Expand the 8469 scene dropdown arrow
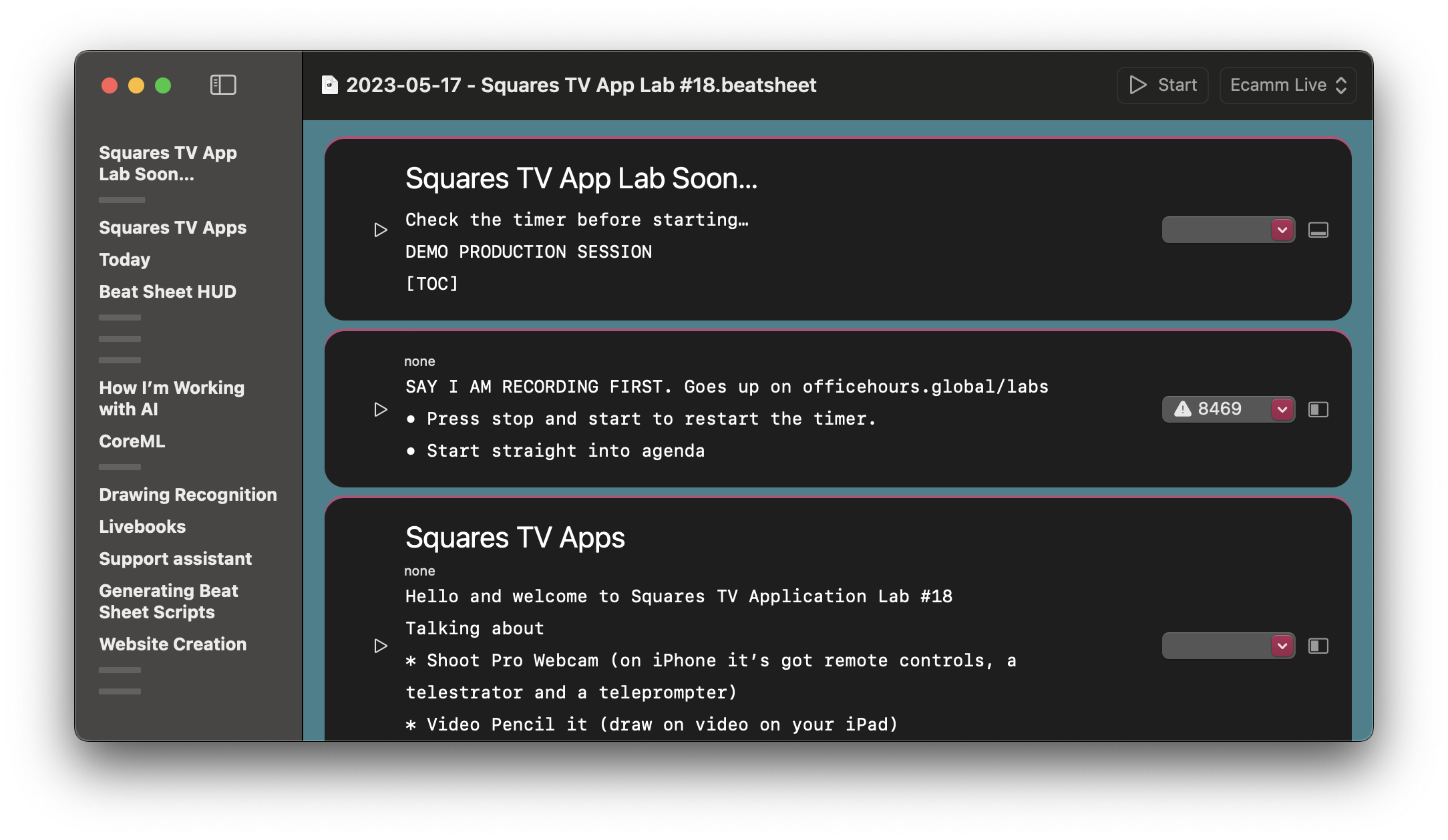 coord(1282,409)
